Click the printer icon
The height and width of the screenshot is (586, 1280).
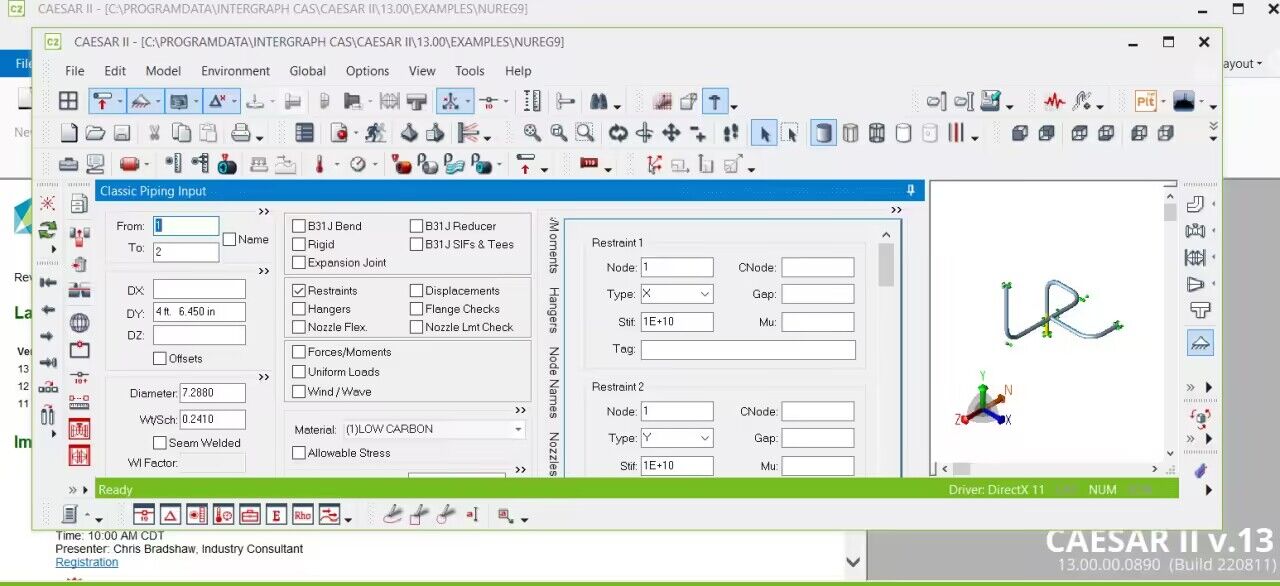tap(241, 133)
